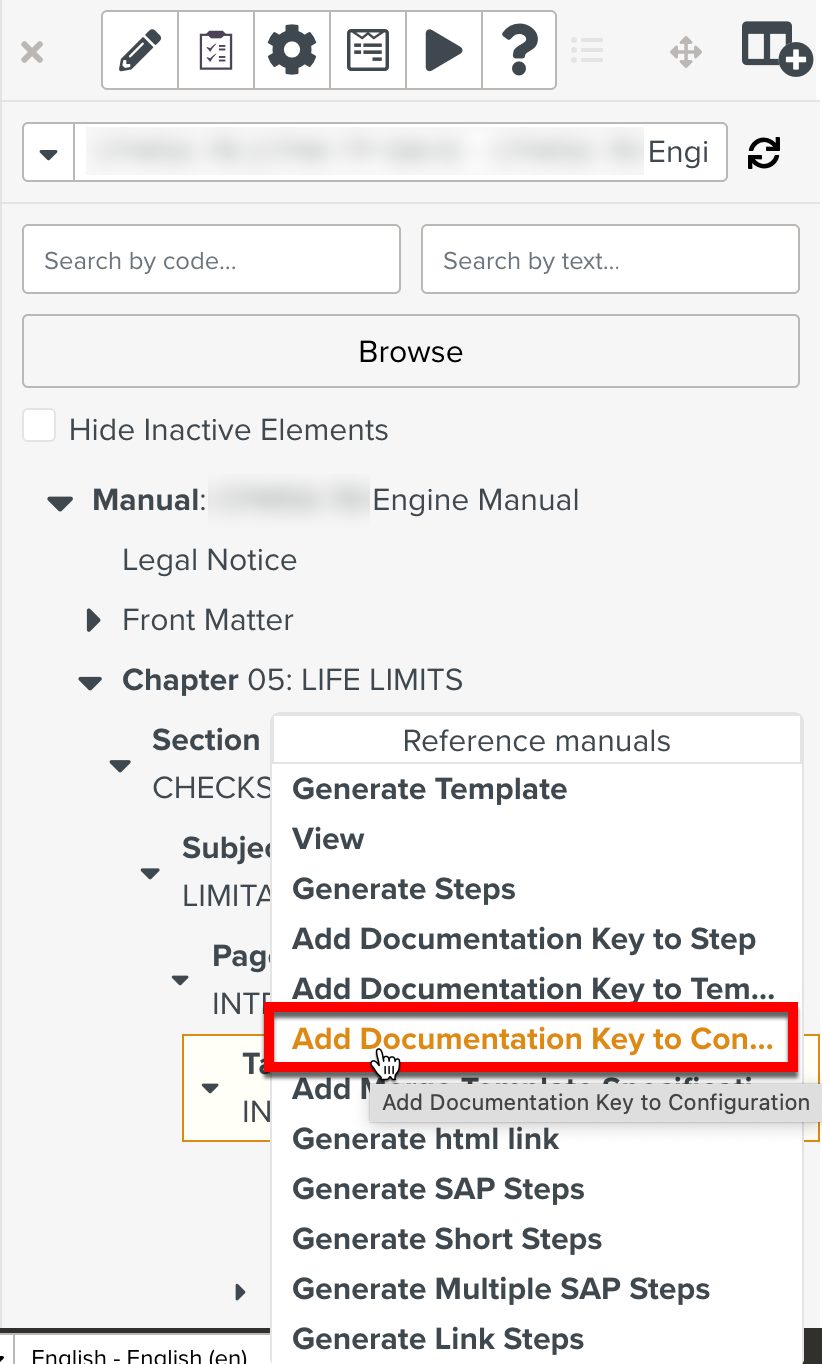Expand the Front Matter tree item
Screen dimensions: 822x1364
coord(91,621)
